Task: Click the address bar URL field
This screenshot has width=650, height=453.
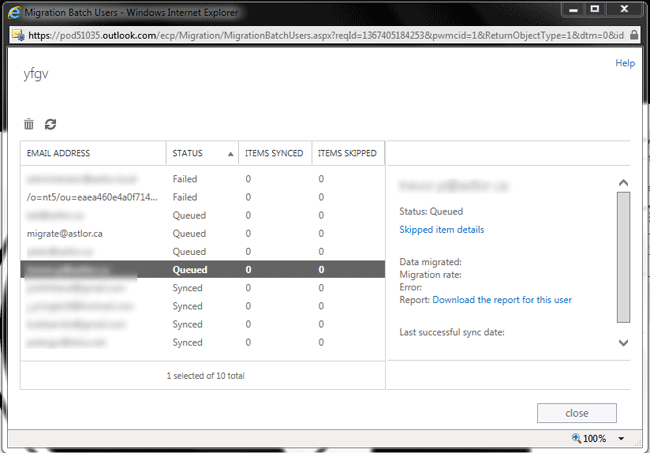Action: point(325,35)
